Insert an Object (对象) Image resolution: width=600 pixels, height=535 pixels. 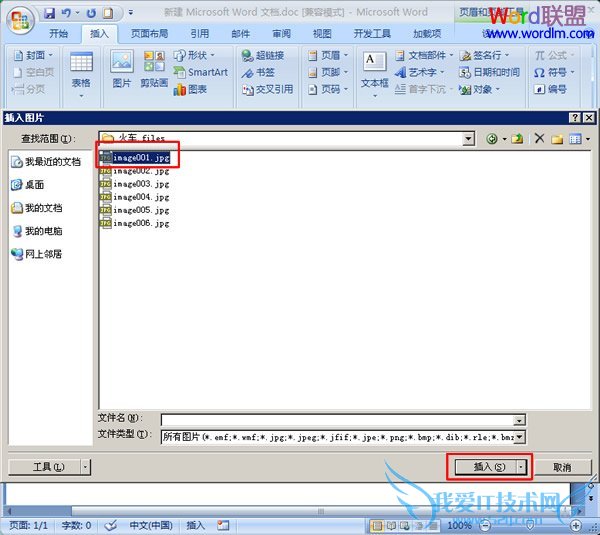480,90
